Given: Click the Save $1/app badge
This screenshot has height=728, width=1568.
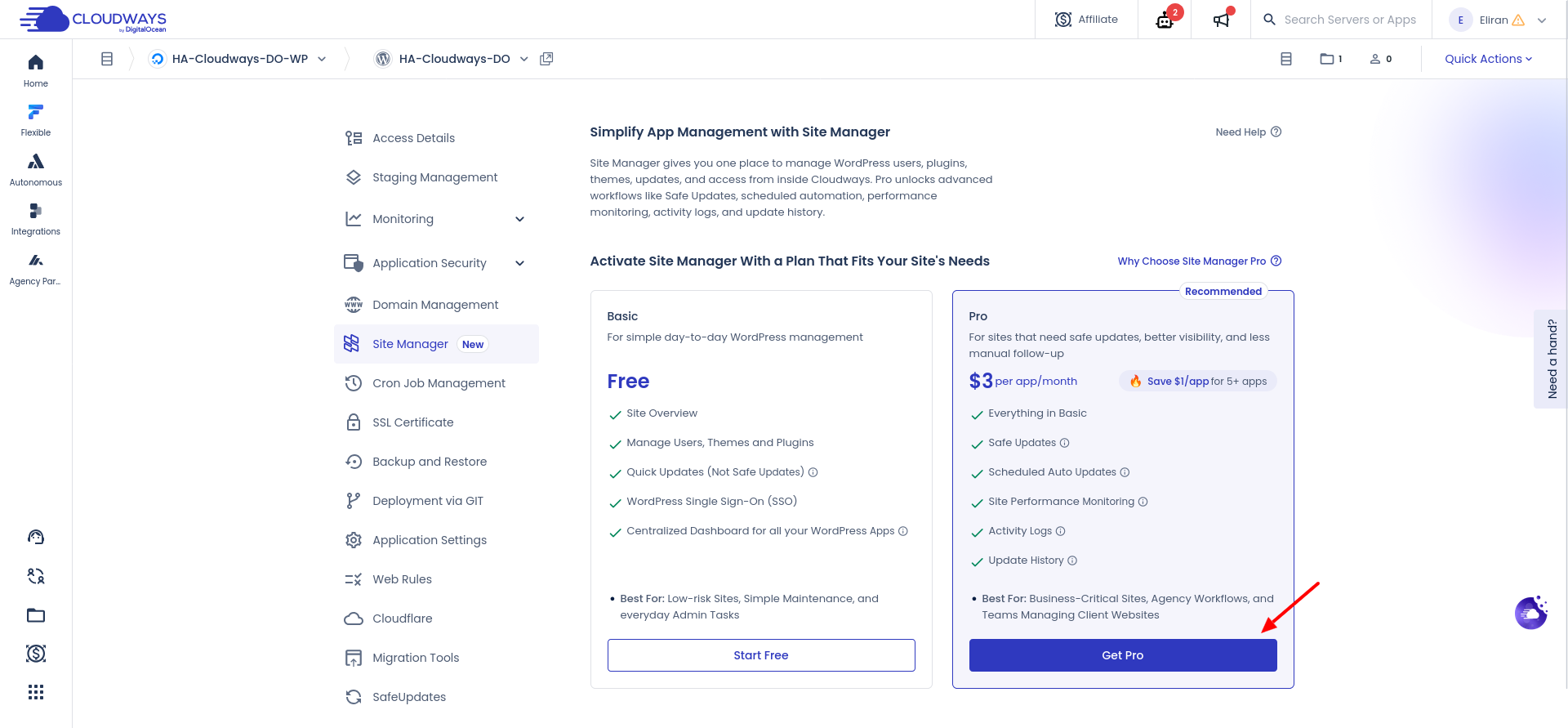Looking at the screenshot, I should tap(1198, 382).
